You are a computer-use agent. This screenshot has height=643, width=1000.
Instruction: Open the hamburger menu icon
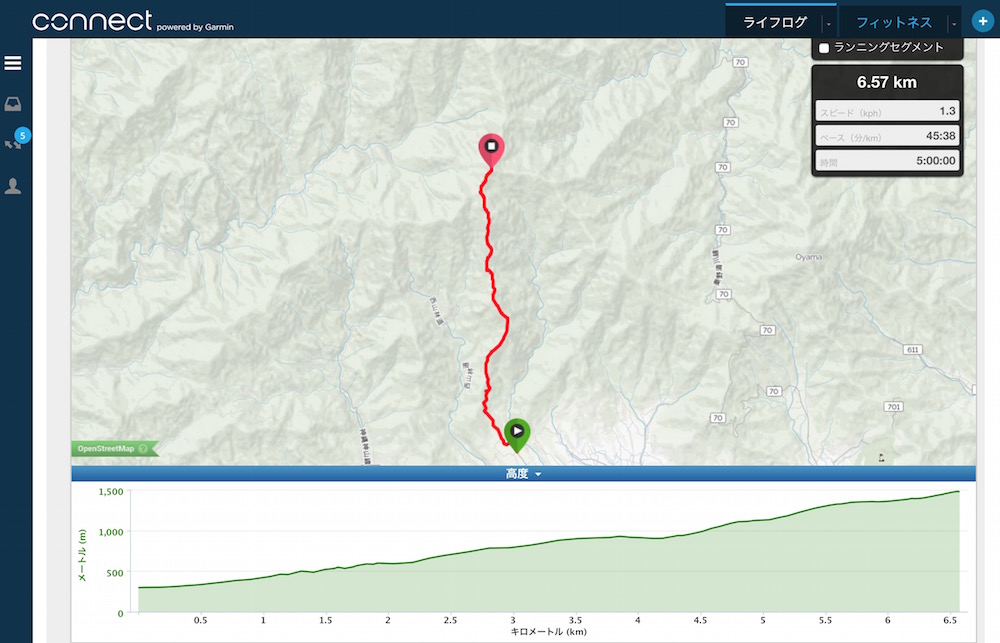click(13, 63)
